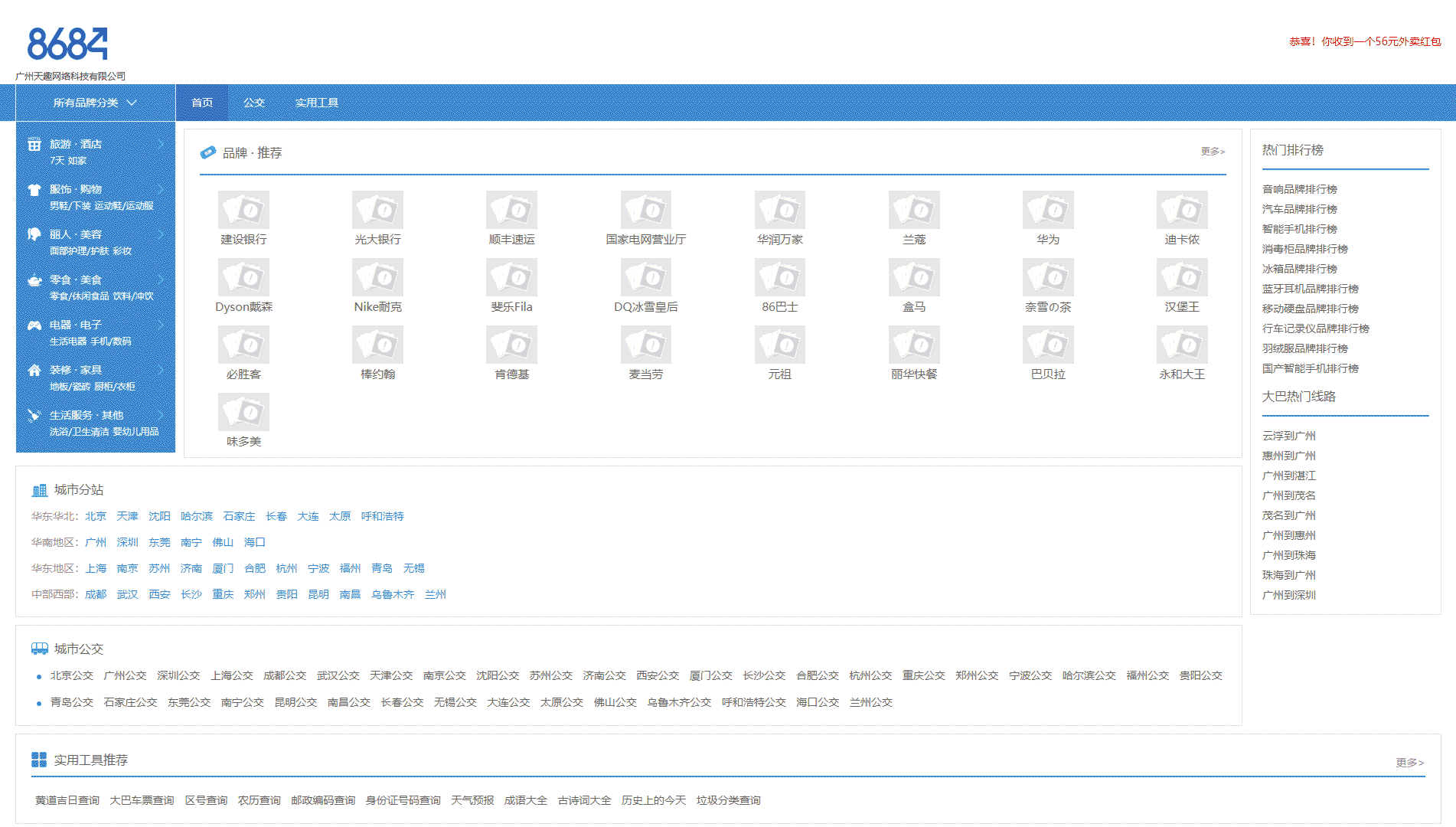Open 音响品牌排行榜 ranking link
Image resolution: width=1456 pixels, height=827 pixels.
(x=1300, y=189)
